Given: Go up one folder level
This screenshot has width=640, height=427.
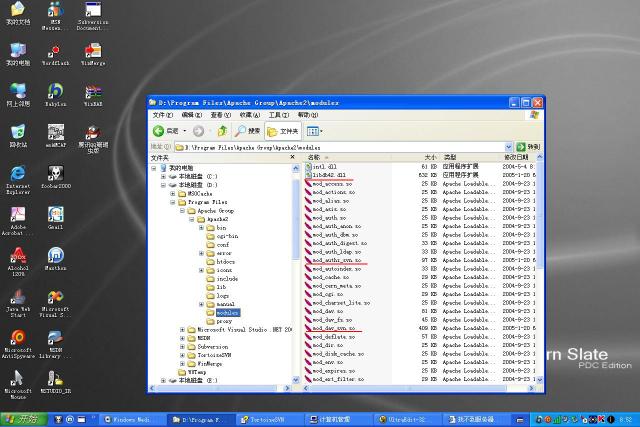Looking at the screenshot, I should click(x=222, y=131).
